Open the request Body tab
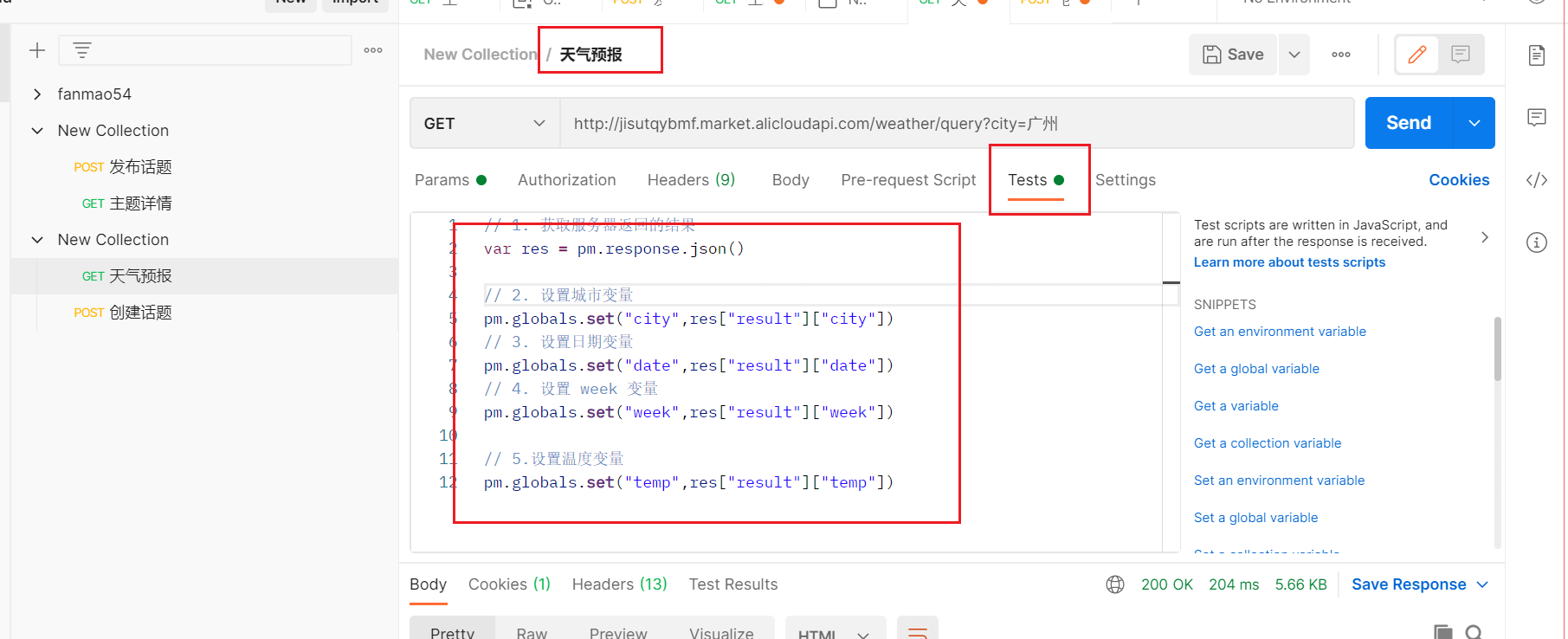Viewport: 1568px width, 639px height. coord(790,180)
